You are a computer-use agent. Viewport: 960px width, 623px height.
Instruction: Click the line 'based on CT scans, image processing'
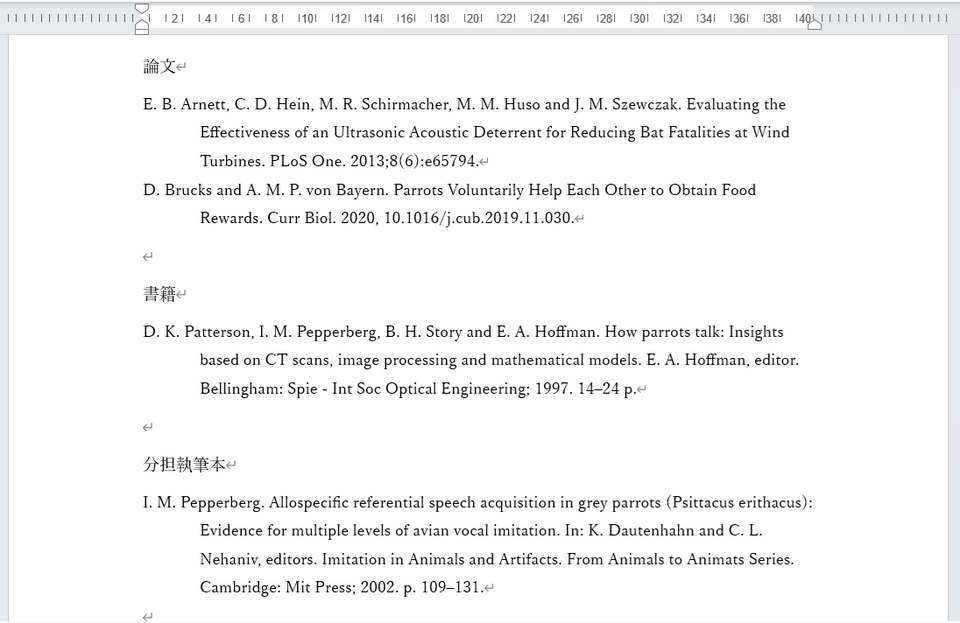(499, 360)
